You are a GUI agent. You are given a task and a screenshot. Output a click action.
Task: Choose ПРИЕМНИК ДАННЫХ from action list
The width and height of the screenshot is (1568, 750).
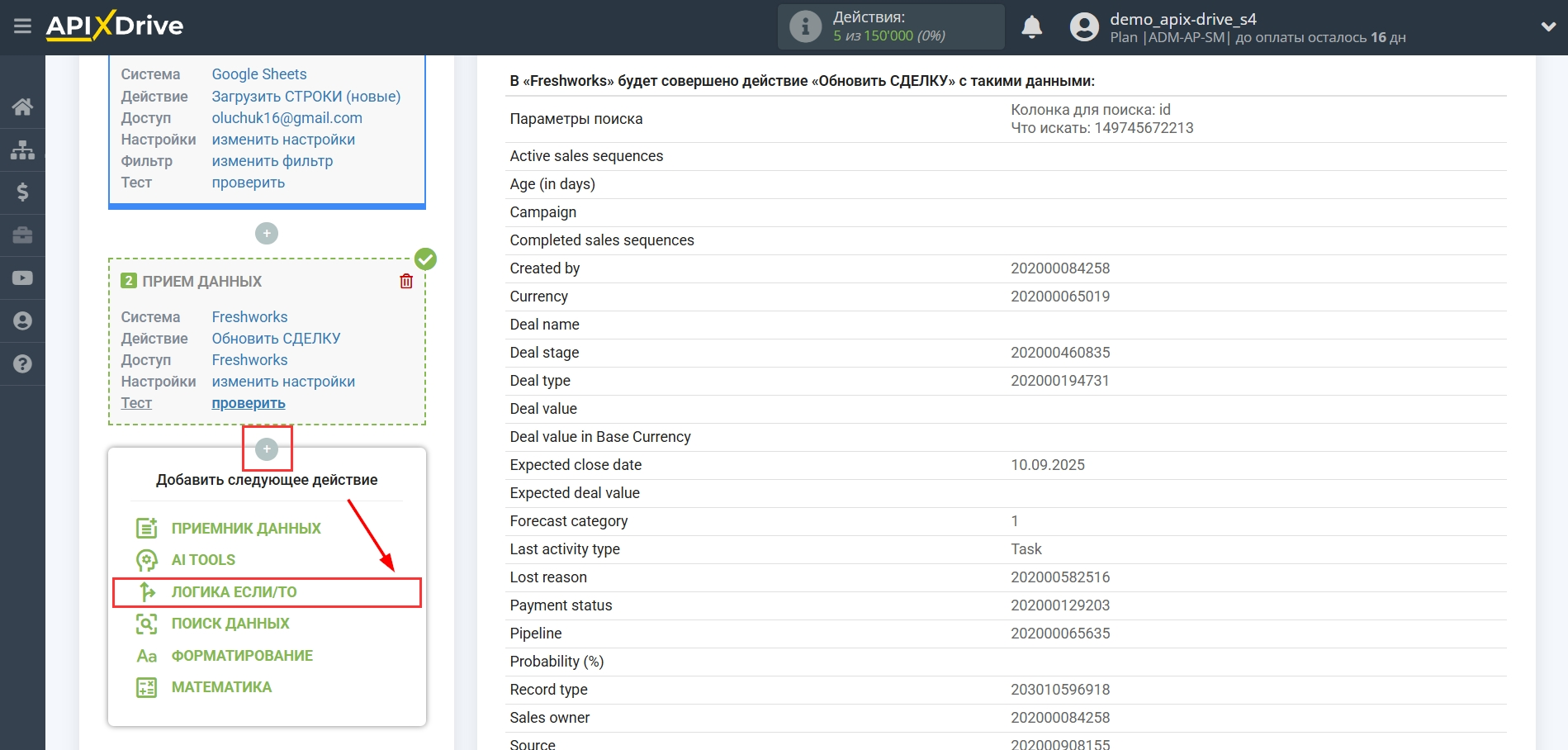point(246,529)
